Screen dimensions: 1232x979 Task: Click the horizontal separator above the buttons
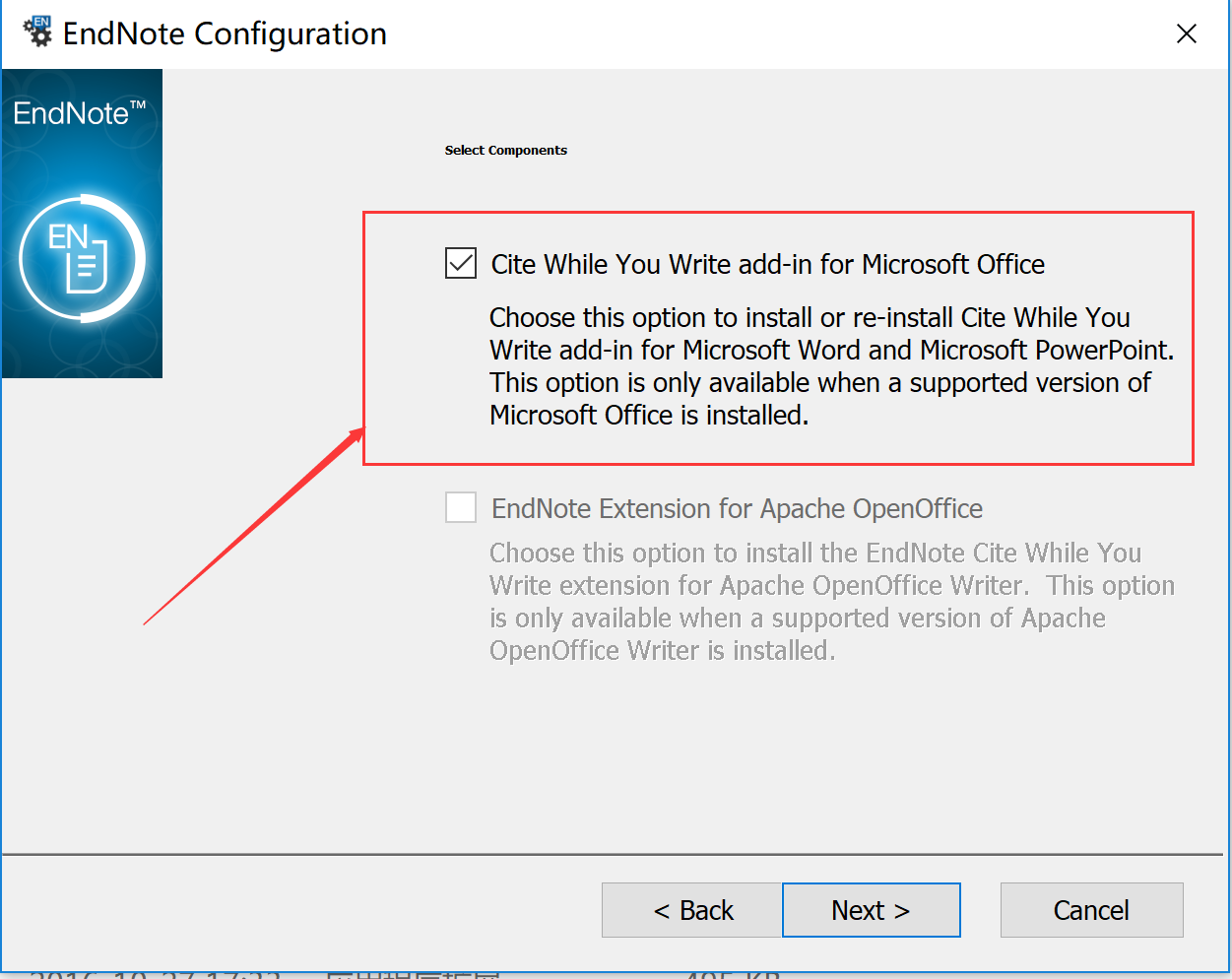pos(611,854)
